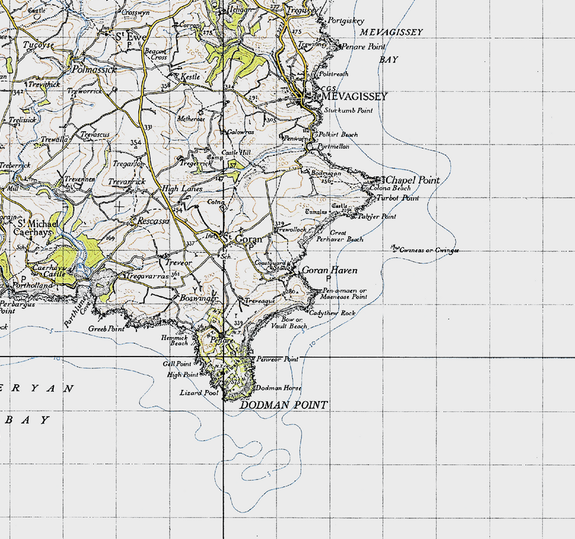Select the Gill Point label

[177, 364]
